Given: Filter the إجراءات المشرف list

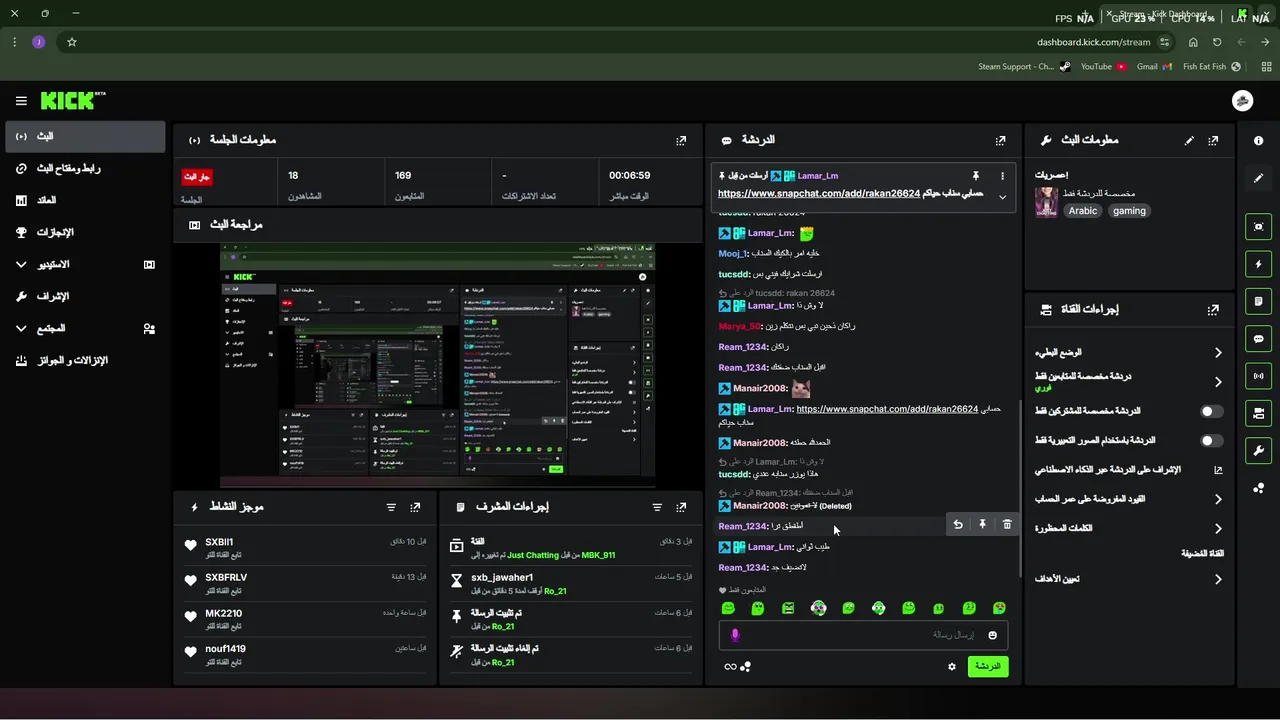Looking at the screenshot, I should (656, 507).
